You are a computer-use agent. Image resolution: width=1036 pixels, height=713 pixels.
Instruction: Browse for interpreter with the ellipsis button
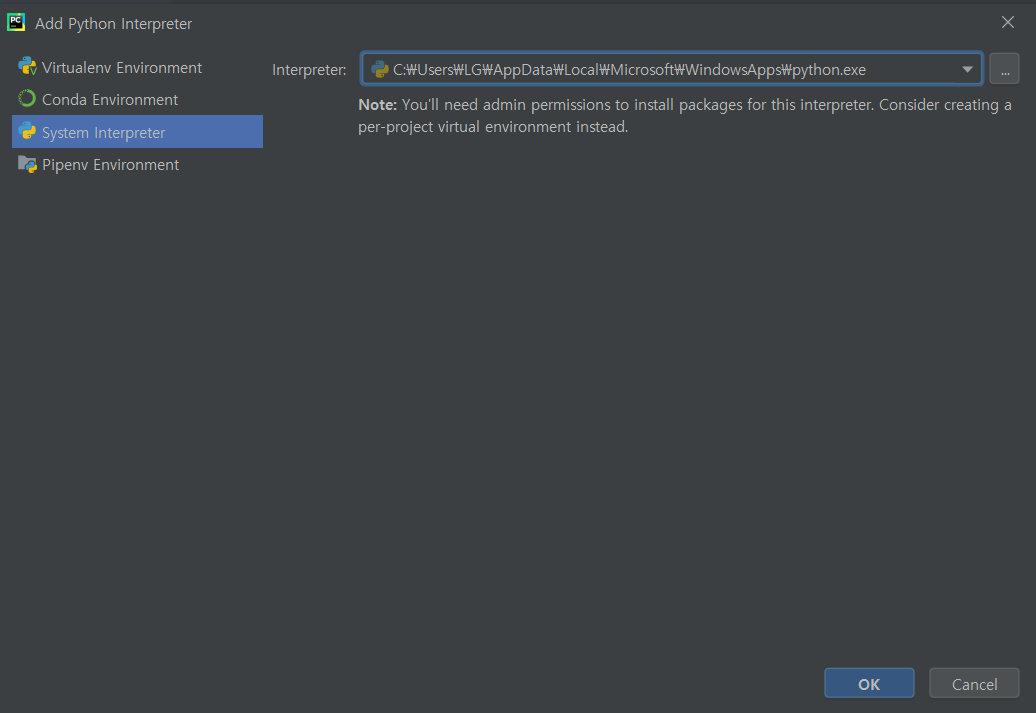pos(1004,69)
